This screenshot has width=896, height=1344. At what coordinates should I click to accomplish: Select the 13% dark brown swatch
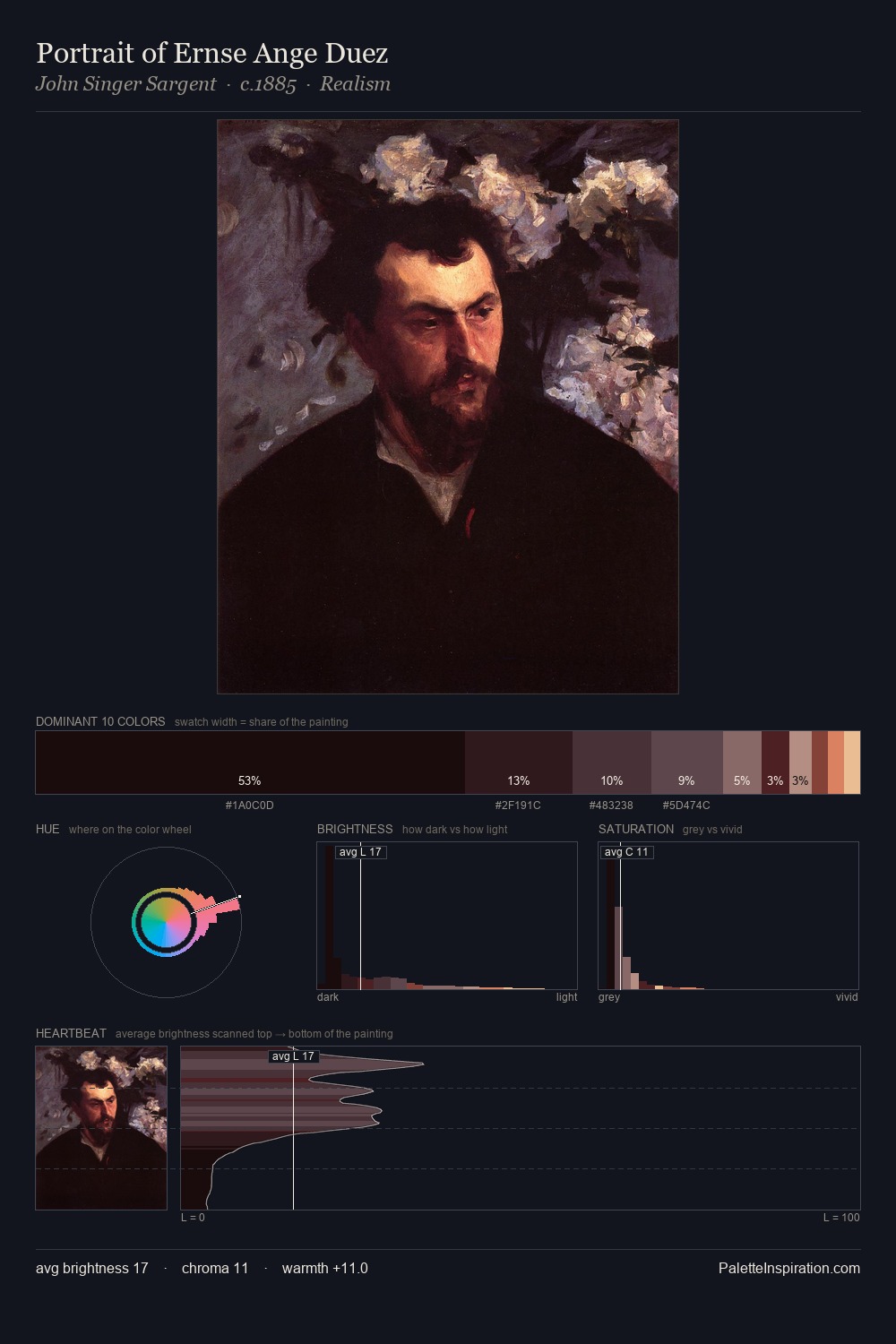click(x=519, y=762)
